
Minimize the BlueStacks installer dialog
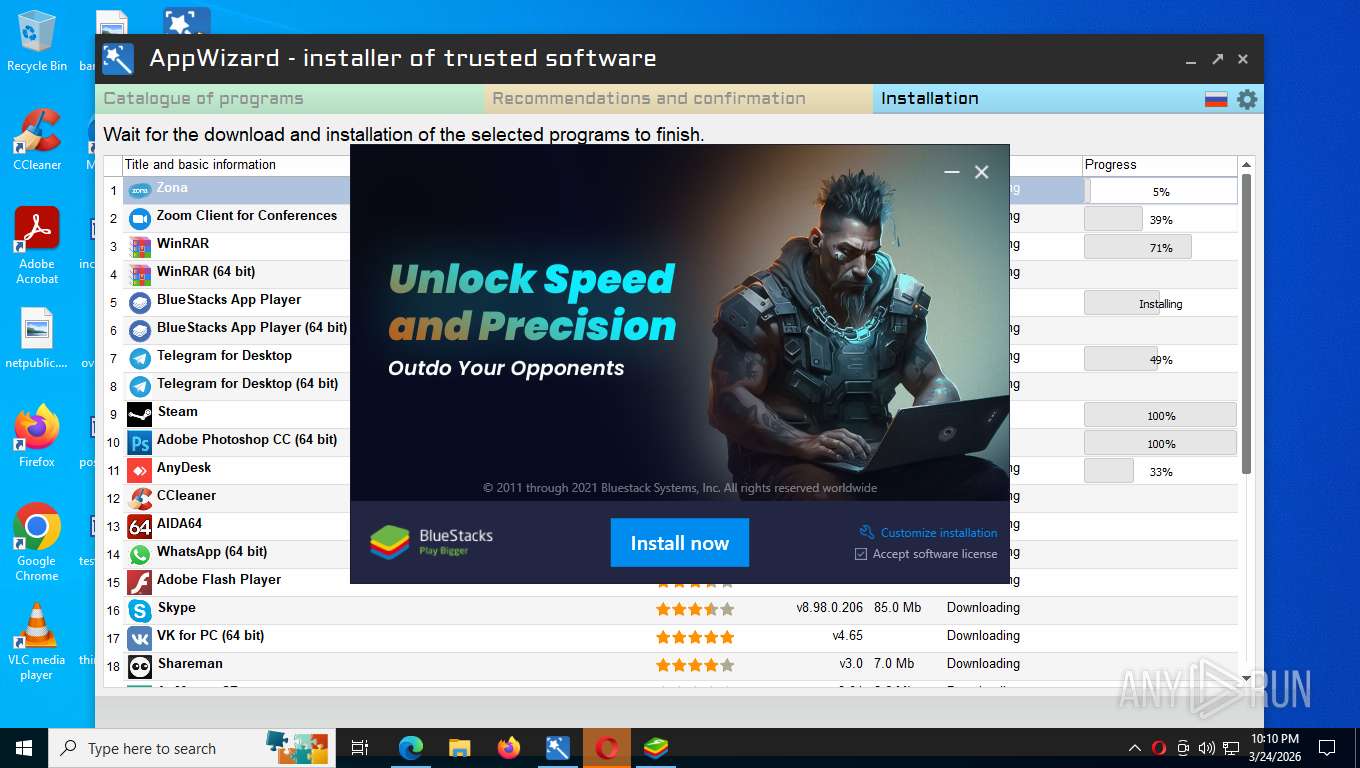click(952, 172)
